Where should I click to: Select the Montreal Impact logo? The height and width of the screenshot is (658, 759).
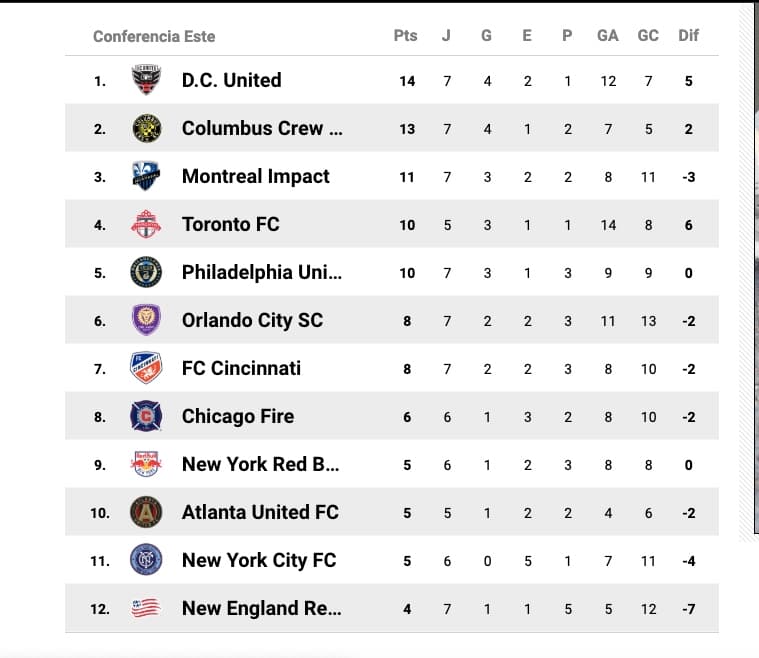click(146, 176)
